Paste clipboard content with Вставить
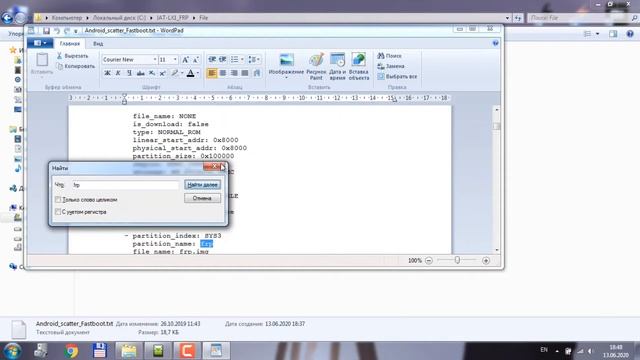640x360 pixels. coord(42,63)
